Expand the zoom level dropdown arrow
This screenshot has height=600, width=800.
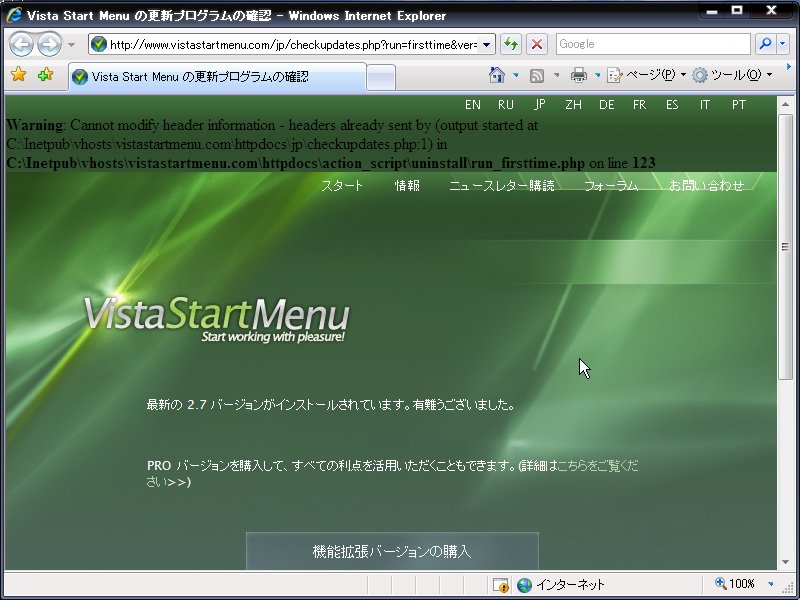click(x=770, y=584)
